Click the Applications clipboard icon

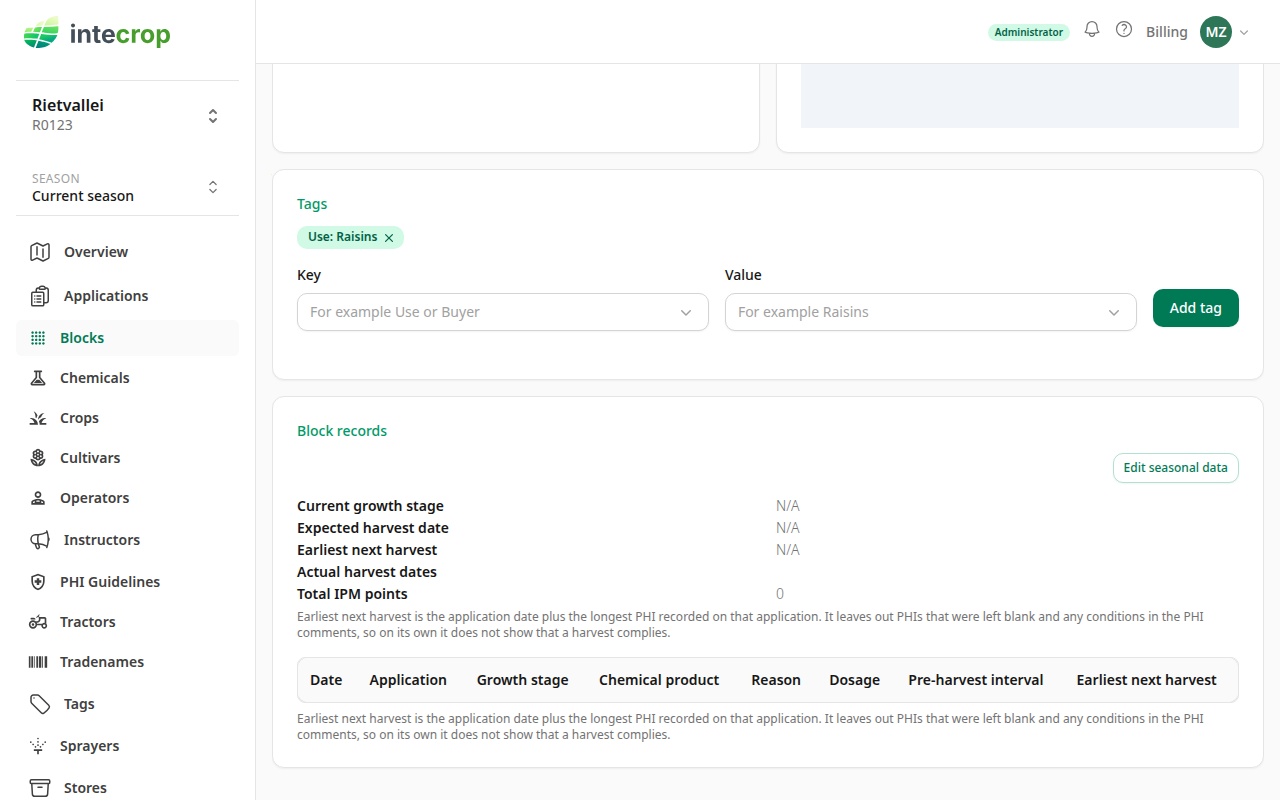tap(40, 296)
